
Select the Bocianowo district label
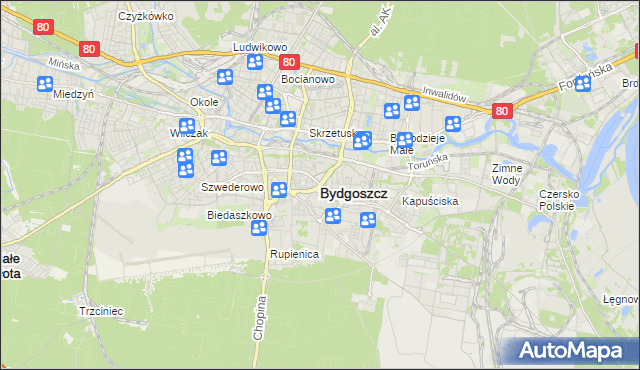(x=308, y=79)
